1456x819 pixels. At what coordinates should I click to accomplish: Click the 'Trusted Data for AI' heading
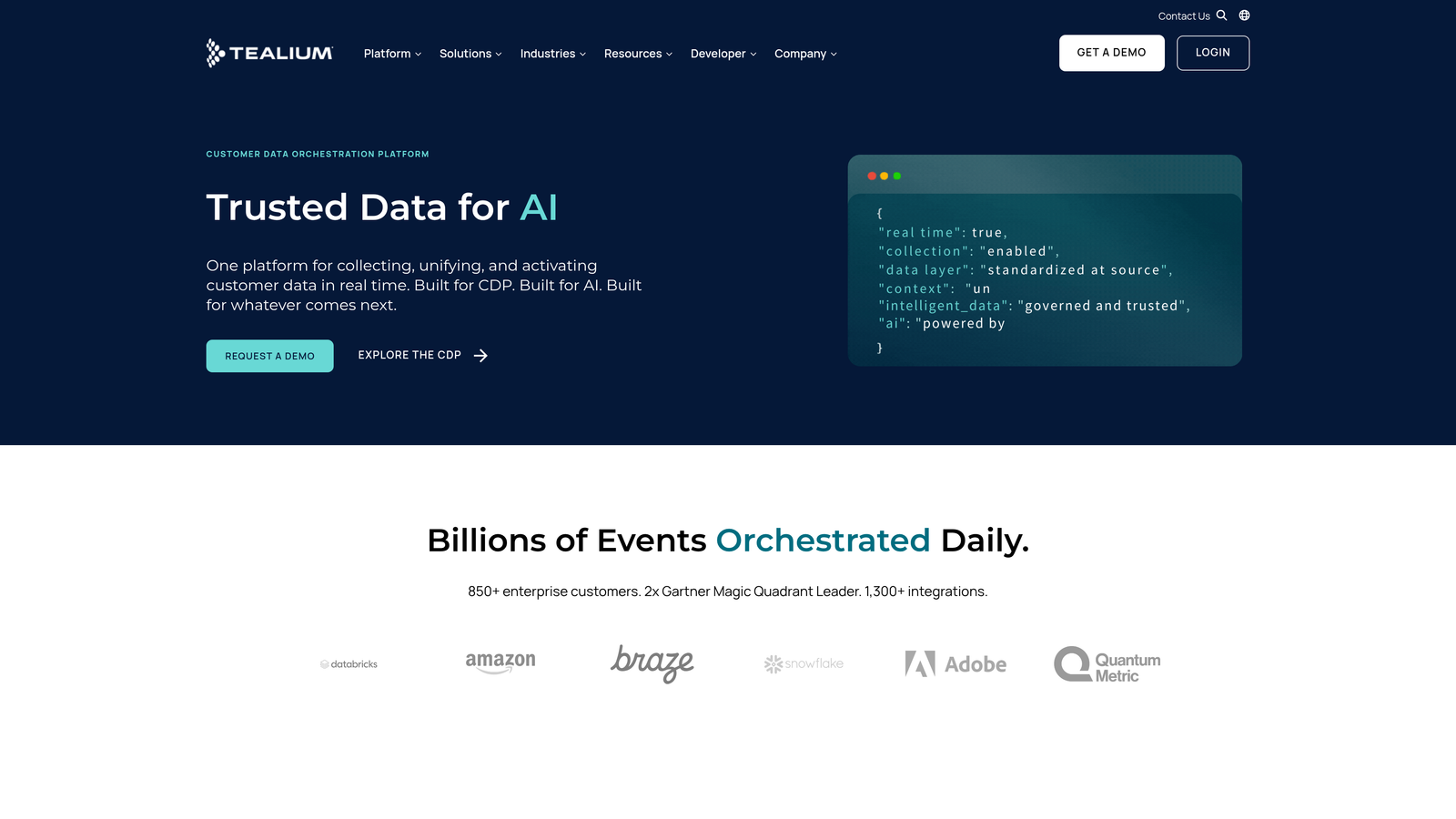381,207
